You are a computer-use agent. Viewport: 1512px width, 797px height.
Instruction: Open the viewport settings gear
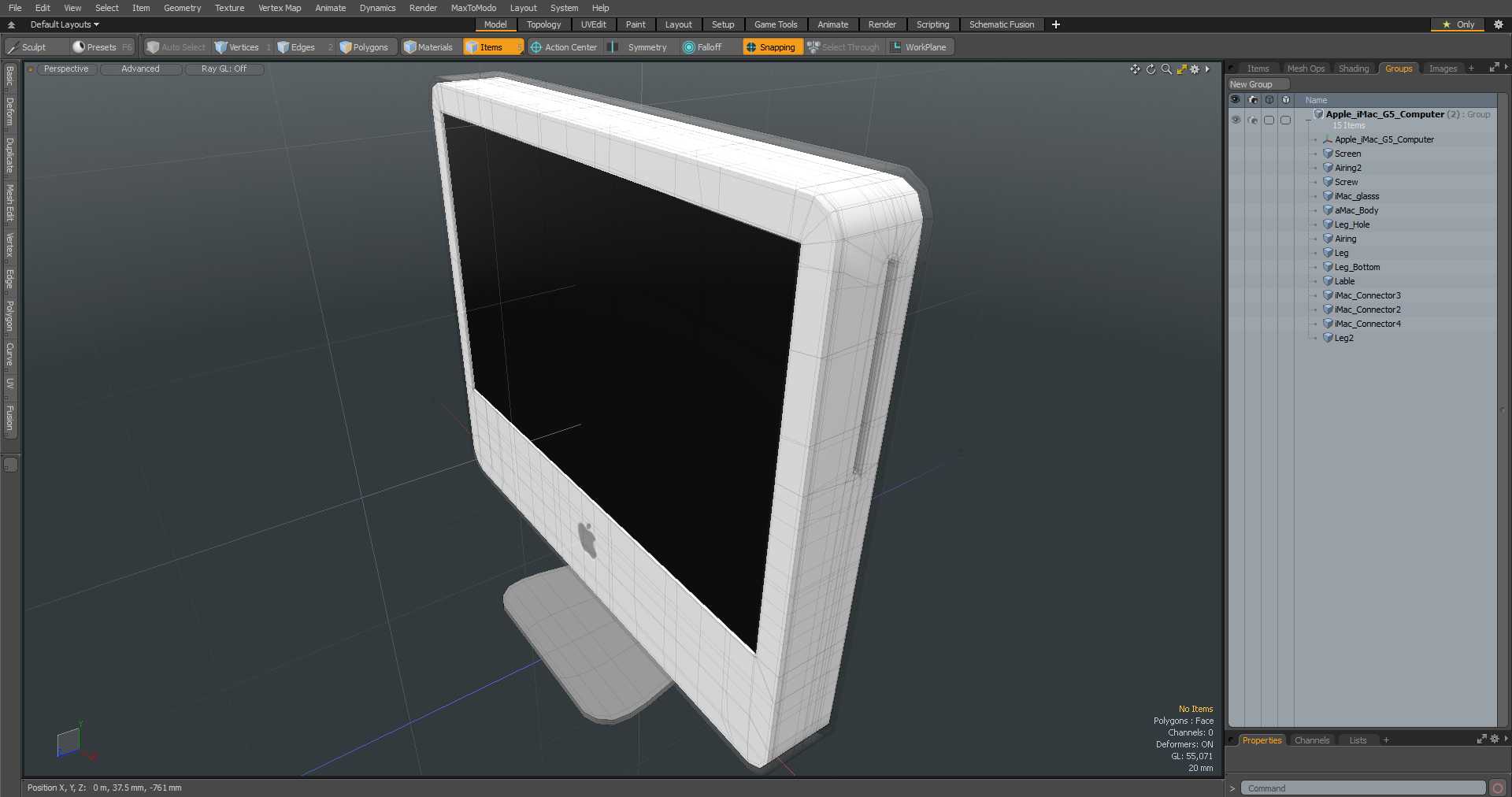point(1195,69)
